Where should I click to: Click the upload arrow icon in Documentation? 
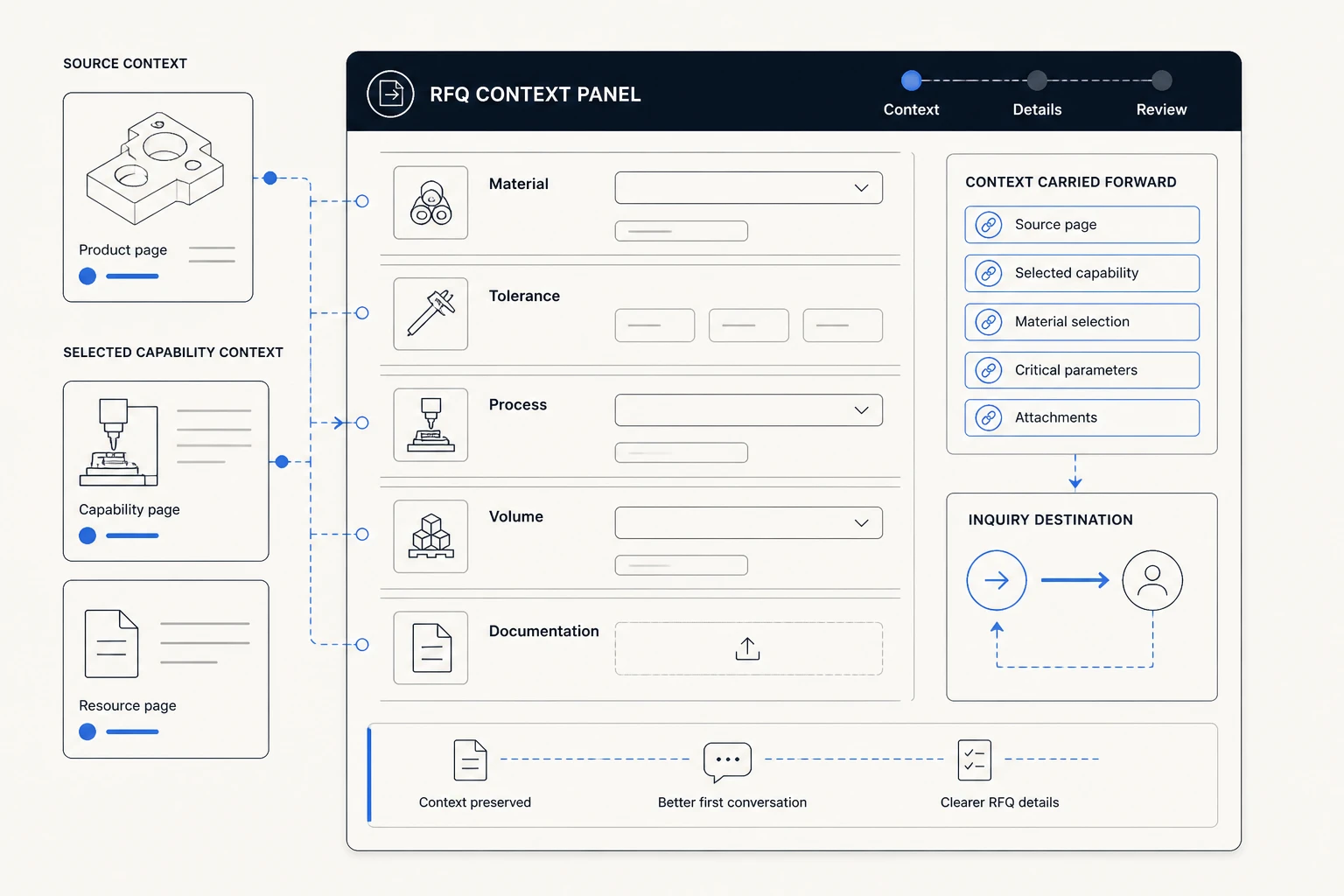click(x=747, y=649)
